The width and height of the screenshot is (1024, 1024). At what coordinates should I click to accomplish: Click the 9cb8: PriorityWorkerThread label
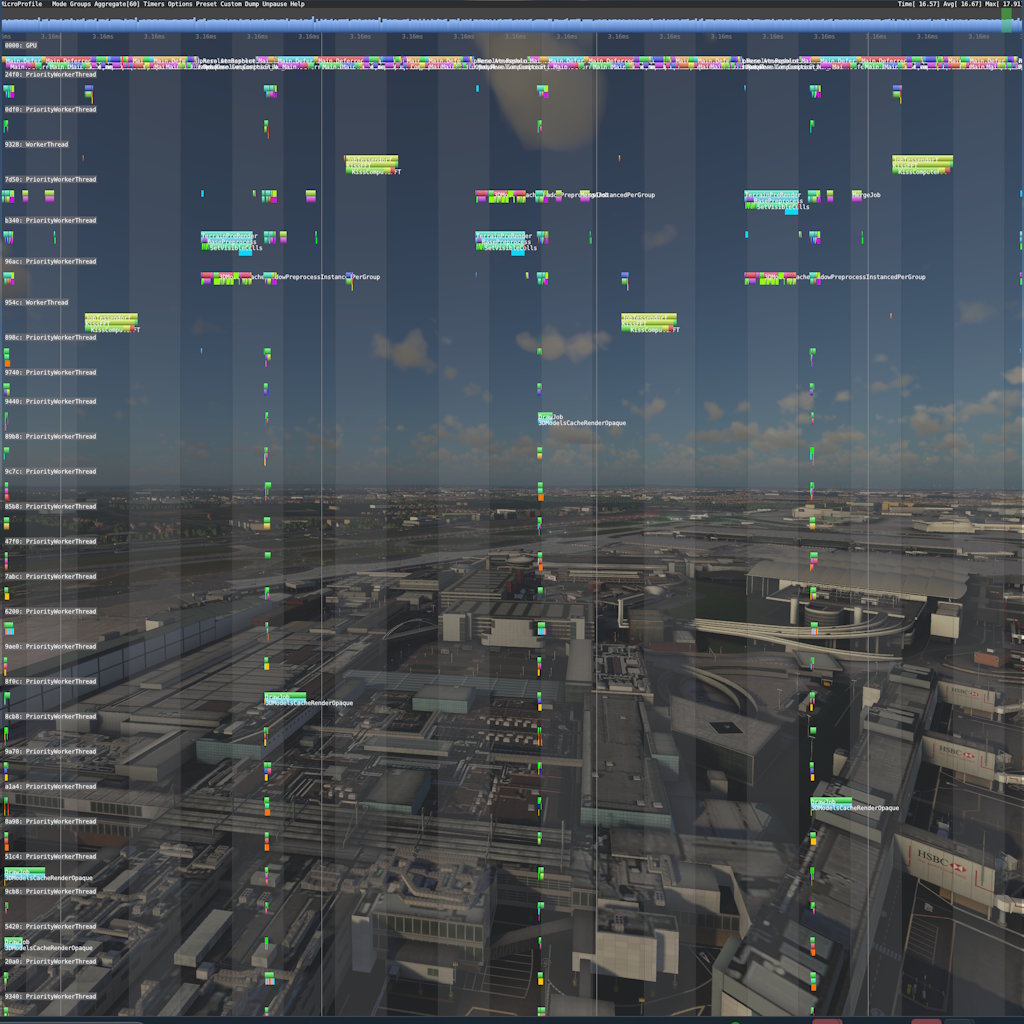point(50,891)
